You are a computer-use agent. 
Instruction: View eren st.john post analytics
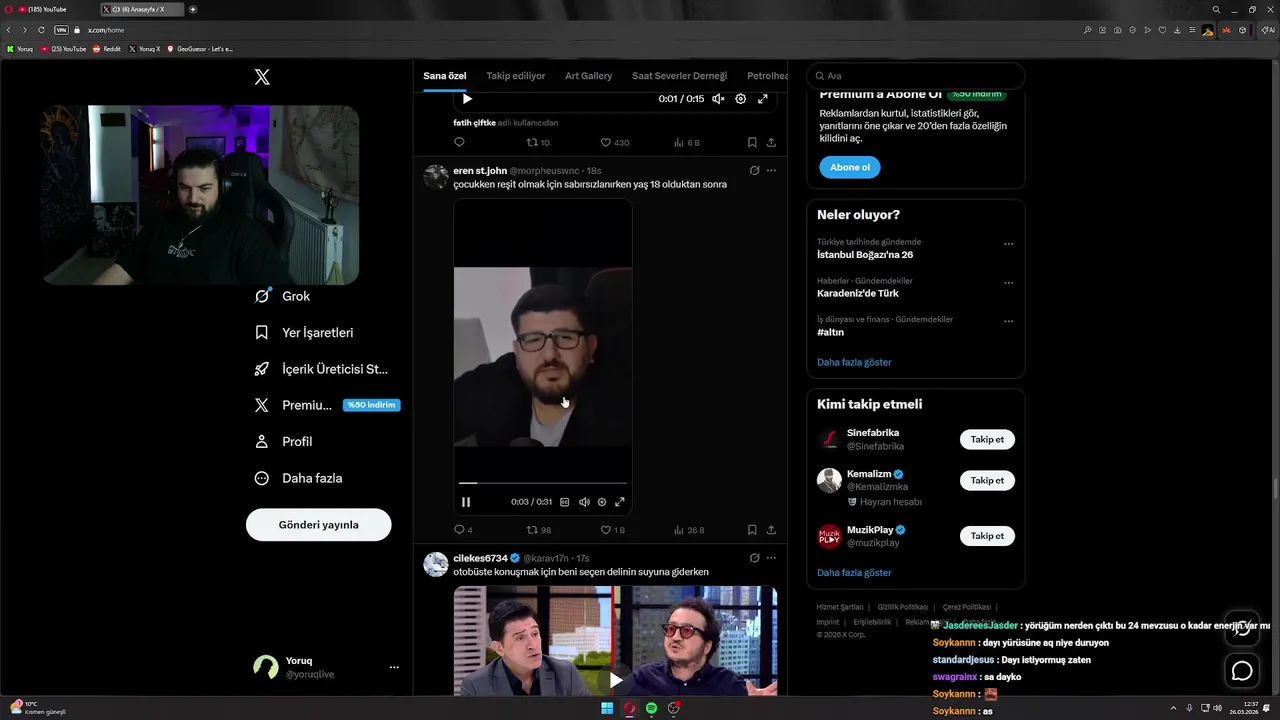point(689,530)
